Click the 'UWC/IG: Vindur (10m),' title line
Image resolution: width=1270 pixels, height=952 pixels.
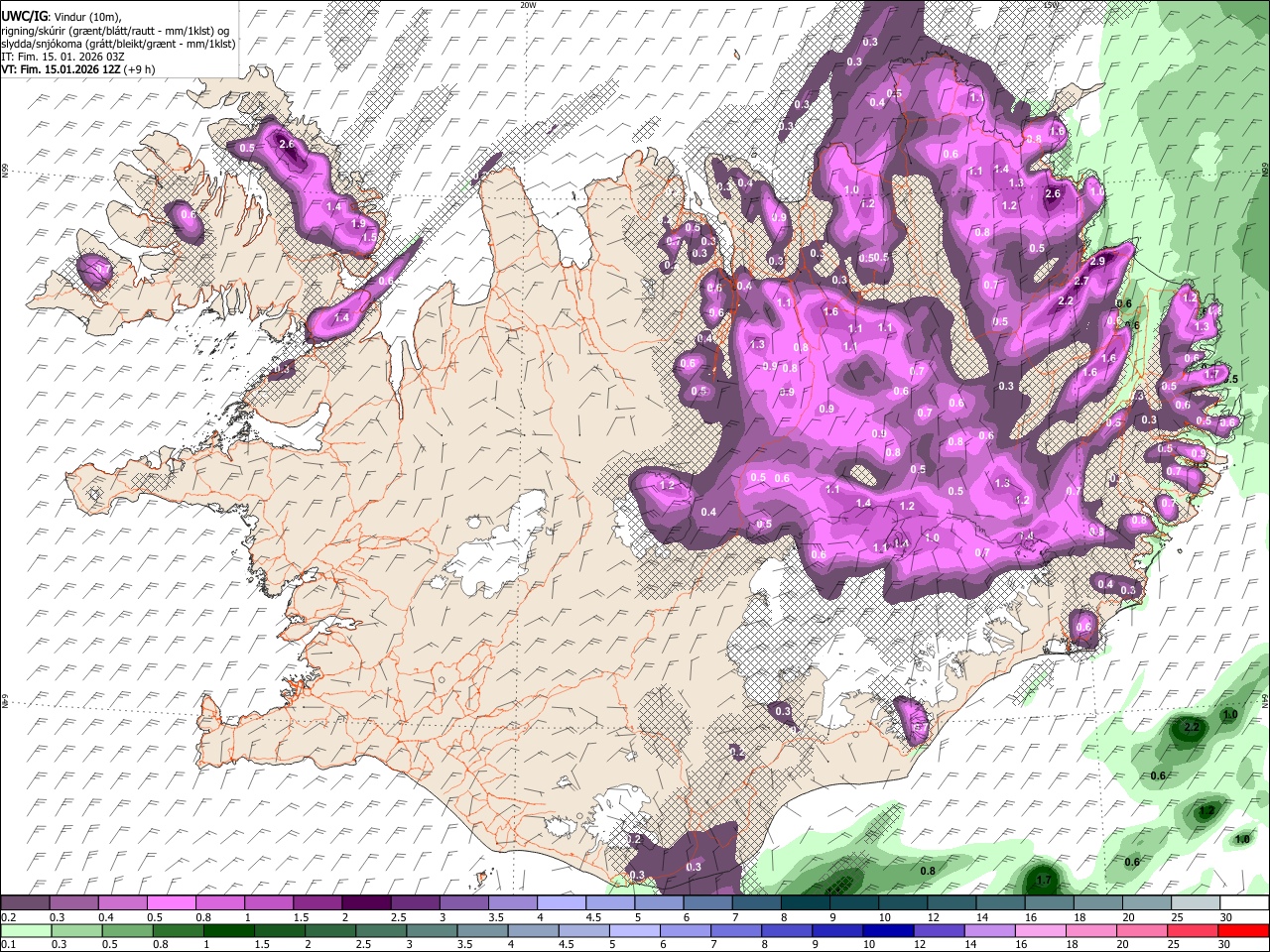tap(63, 17)
